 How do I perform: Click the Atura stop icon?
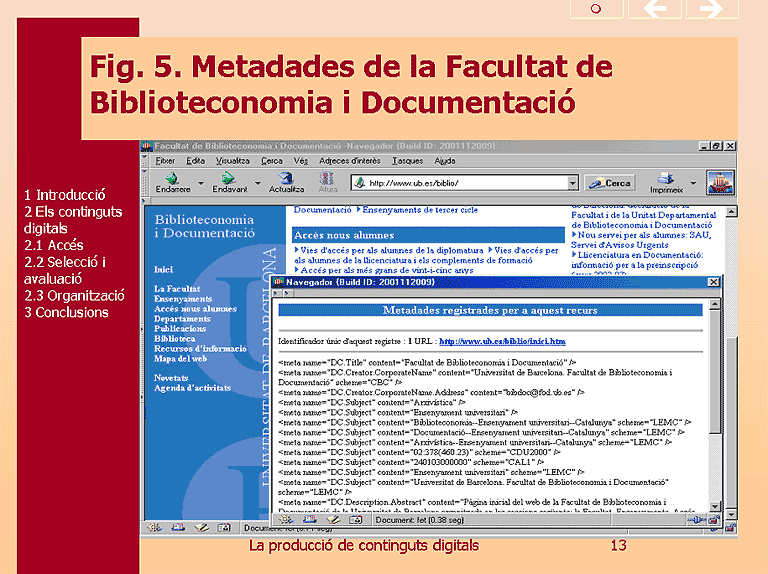point(328,182)
